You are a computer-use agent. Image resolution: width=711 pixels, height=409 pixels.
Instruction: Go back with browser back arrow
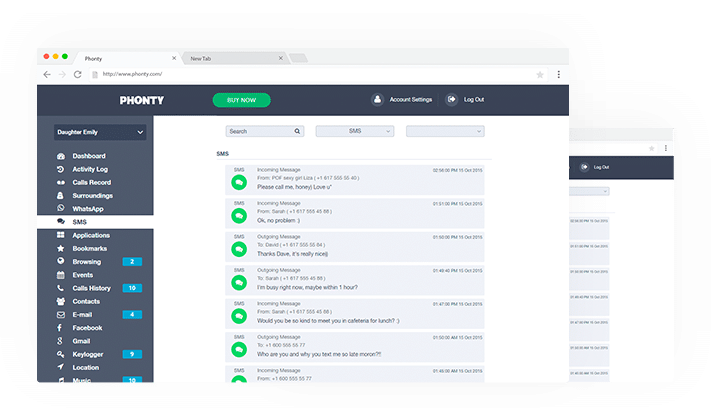[x=47, y=74]
